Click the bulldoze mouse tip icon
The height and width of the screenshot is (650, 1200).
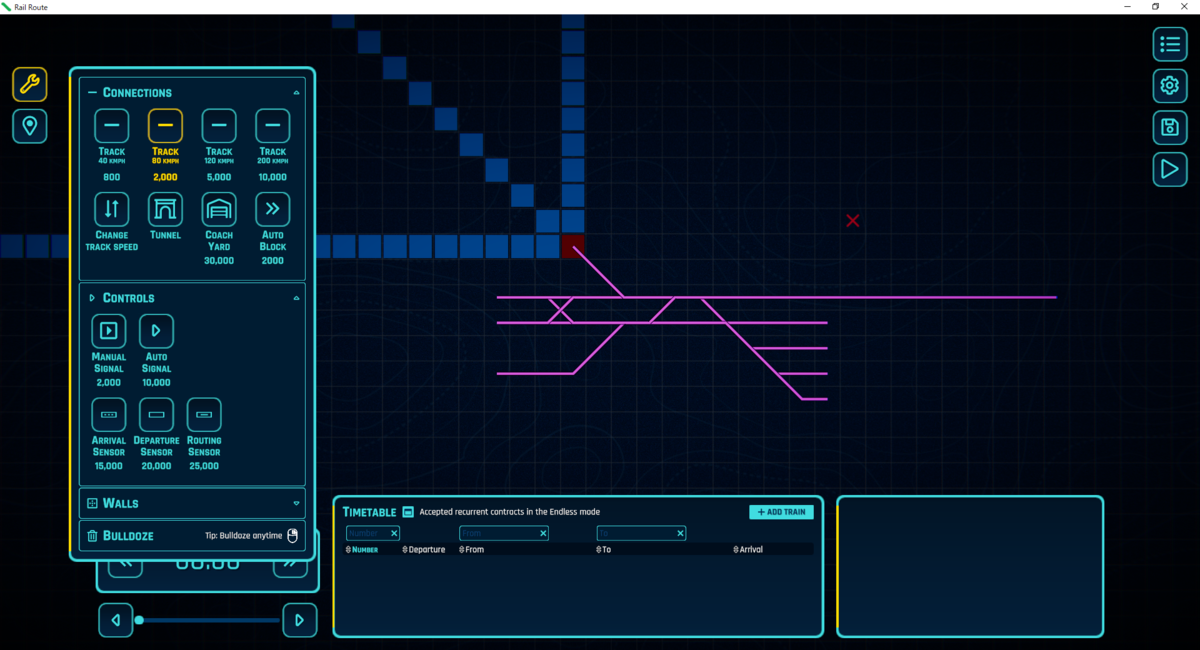293,536
